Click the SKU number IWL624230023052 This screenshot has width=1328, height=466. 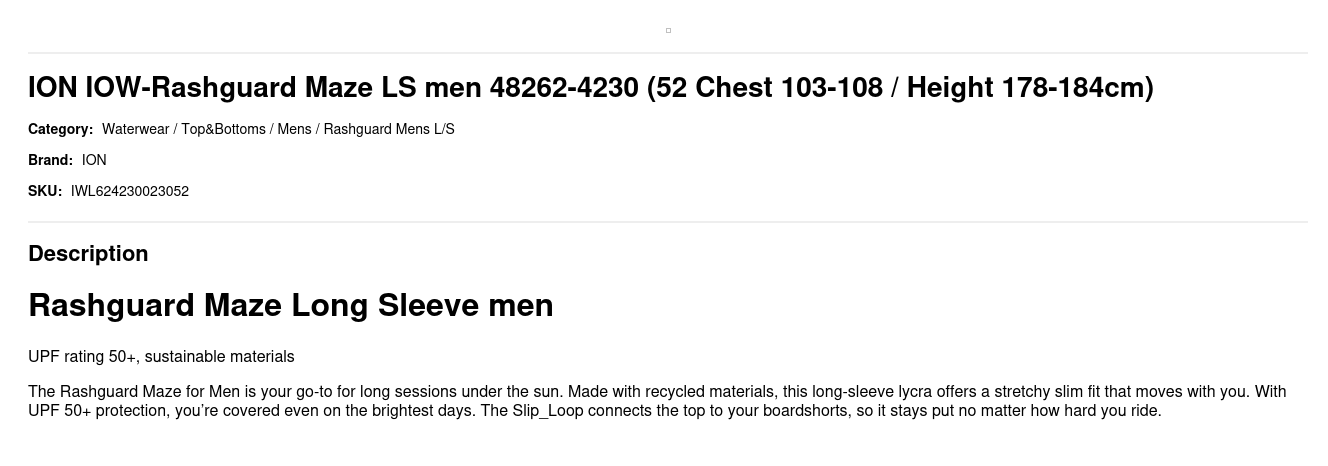pos(130,191)
